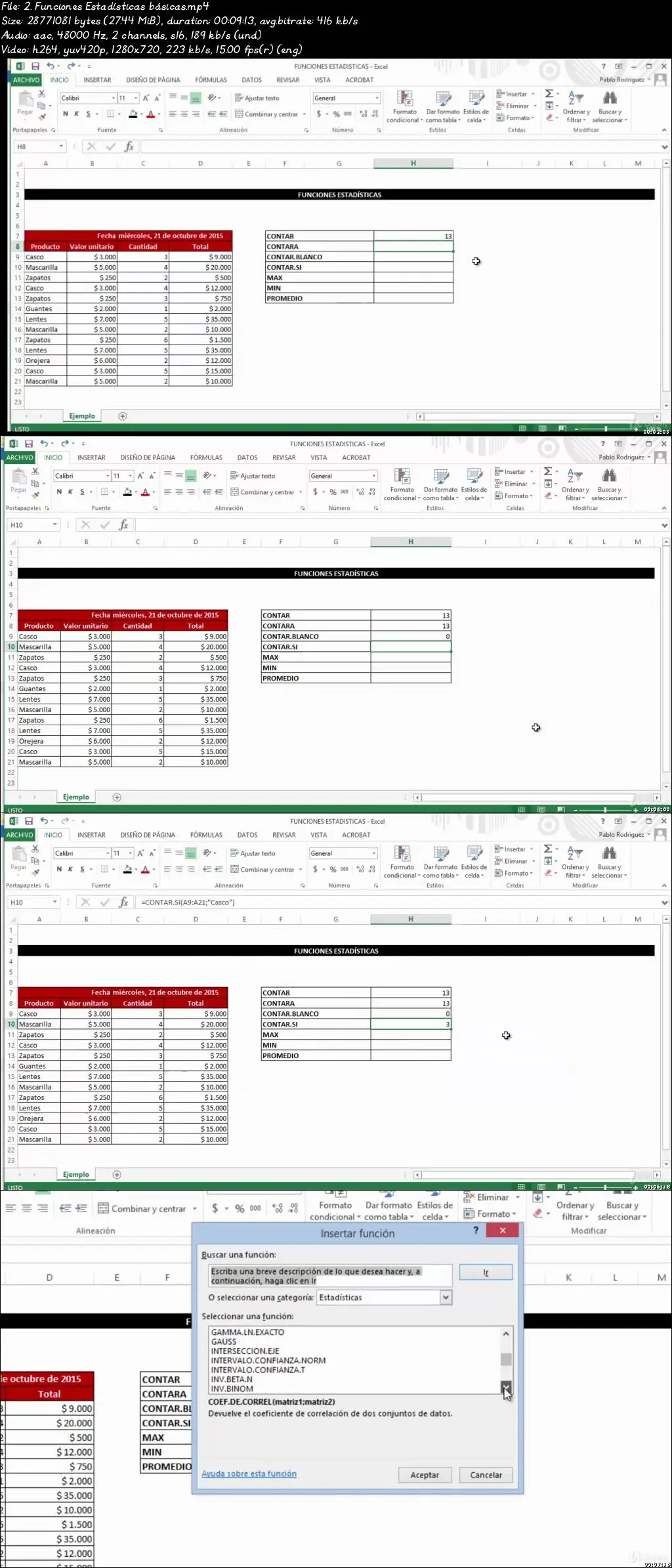
Task: Open the INSERTAR tab in the H8 frame
Action: click(97, 80)
